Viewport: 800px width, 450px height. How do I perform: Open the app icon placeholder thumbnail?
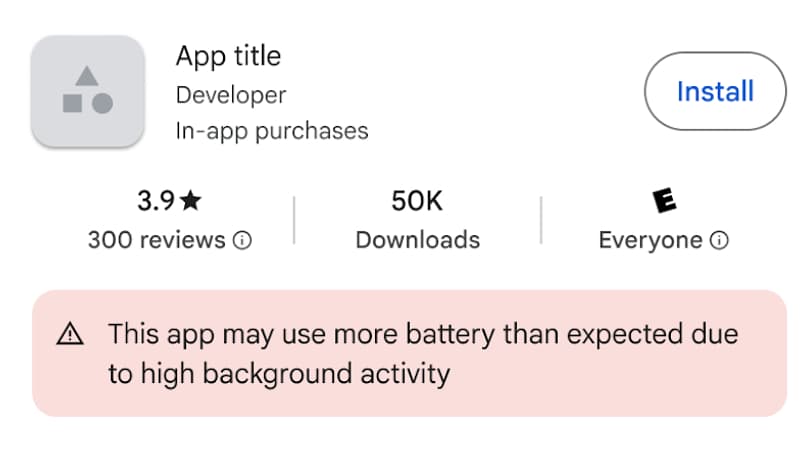(x=88, y=91)
